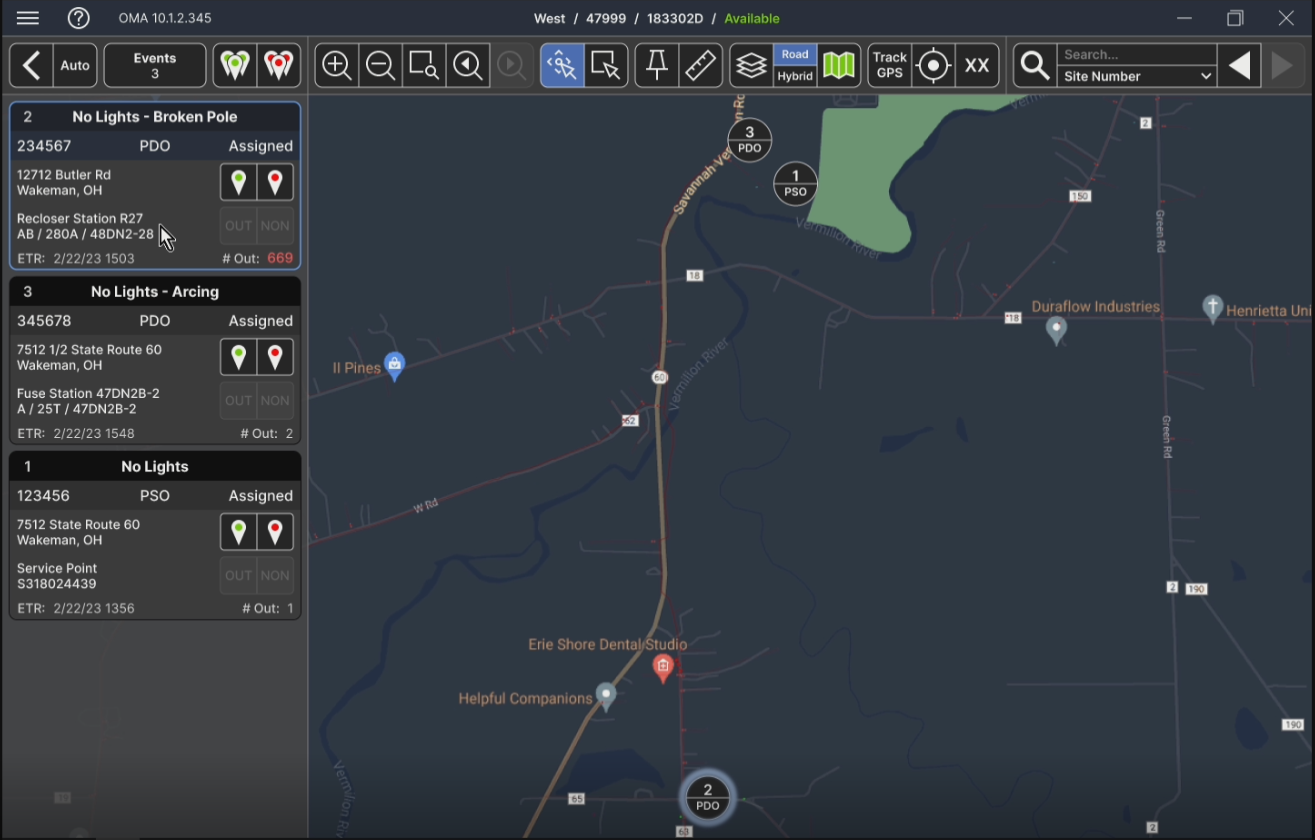Select the Zoom Out magnifier tool
1315x840 pixels.
[380, 65]
